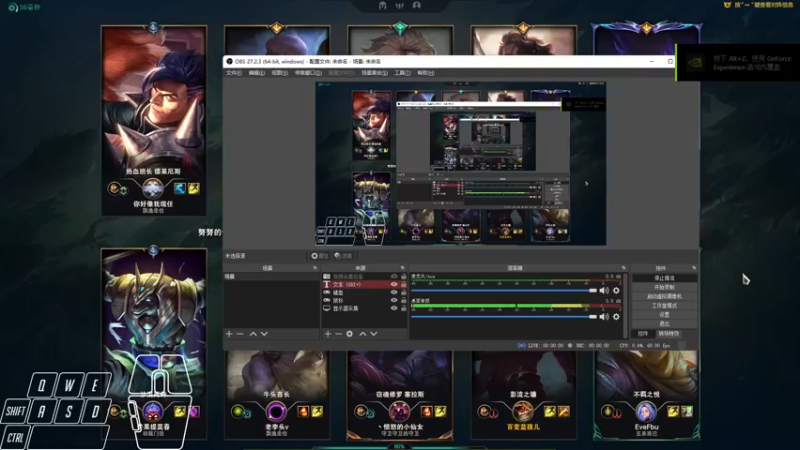Select the 场景 entry in scenes list
Image resolution: width=800 pixels, height=450 pixels.
(271, 277)
